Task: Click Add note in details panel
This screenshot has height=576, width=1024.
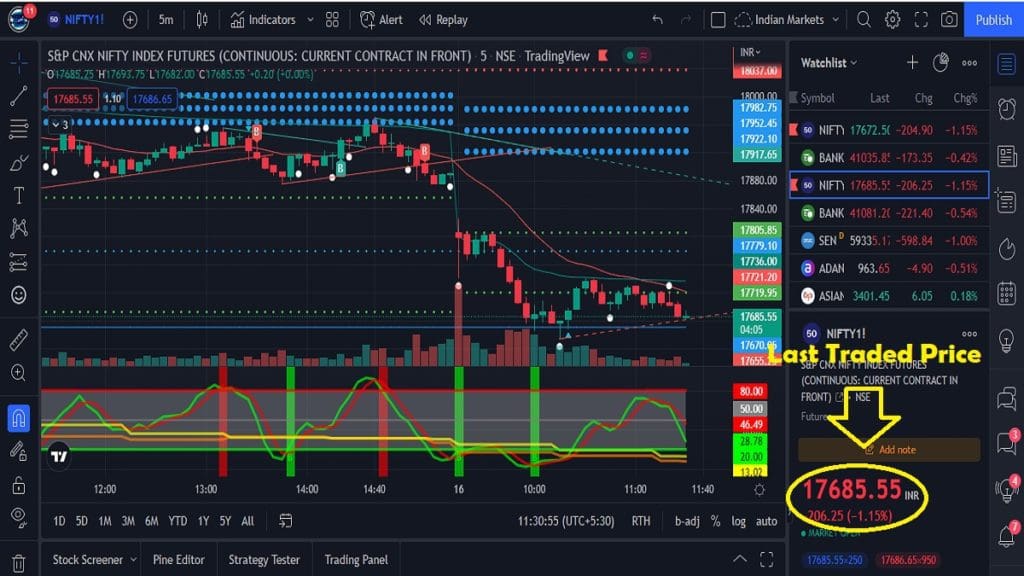Action: point(889,450)
